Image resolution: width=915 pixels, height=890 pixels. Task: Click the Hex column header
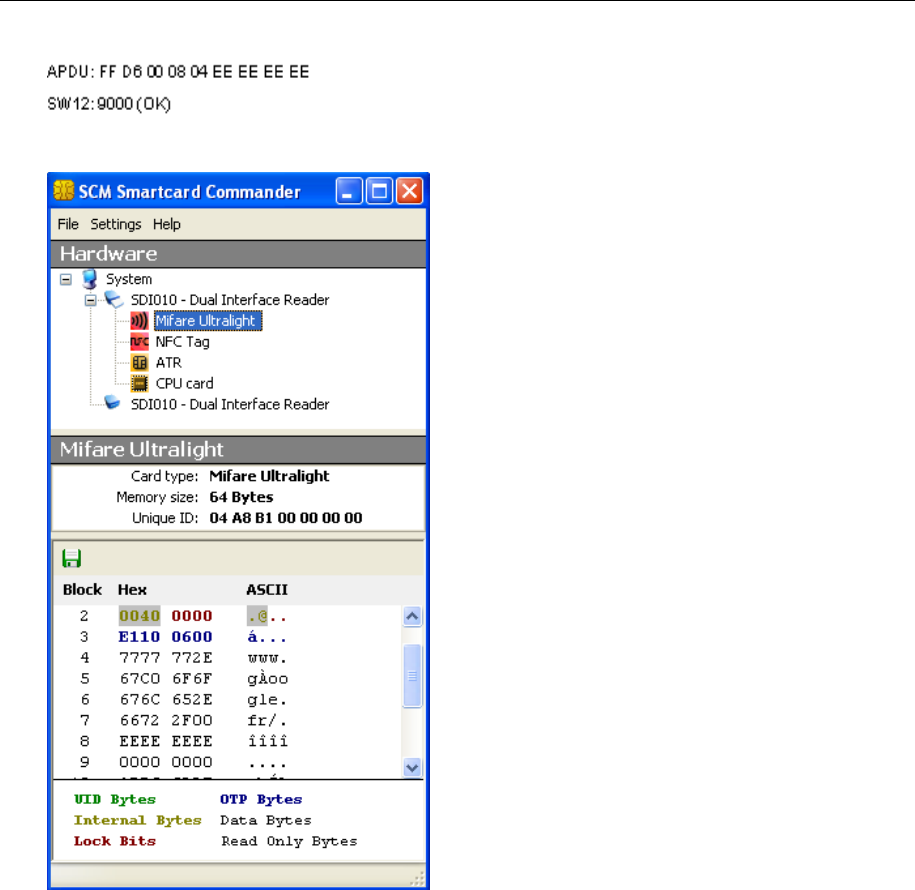[x=132, y=589]
